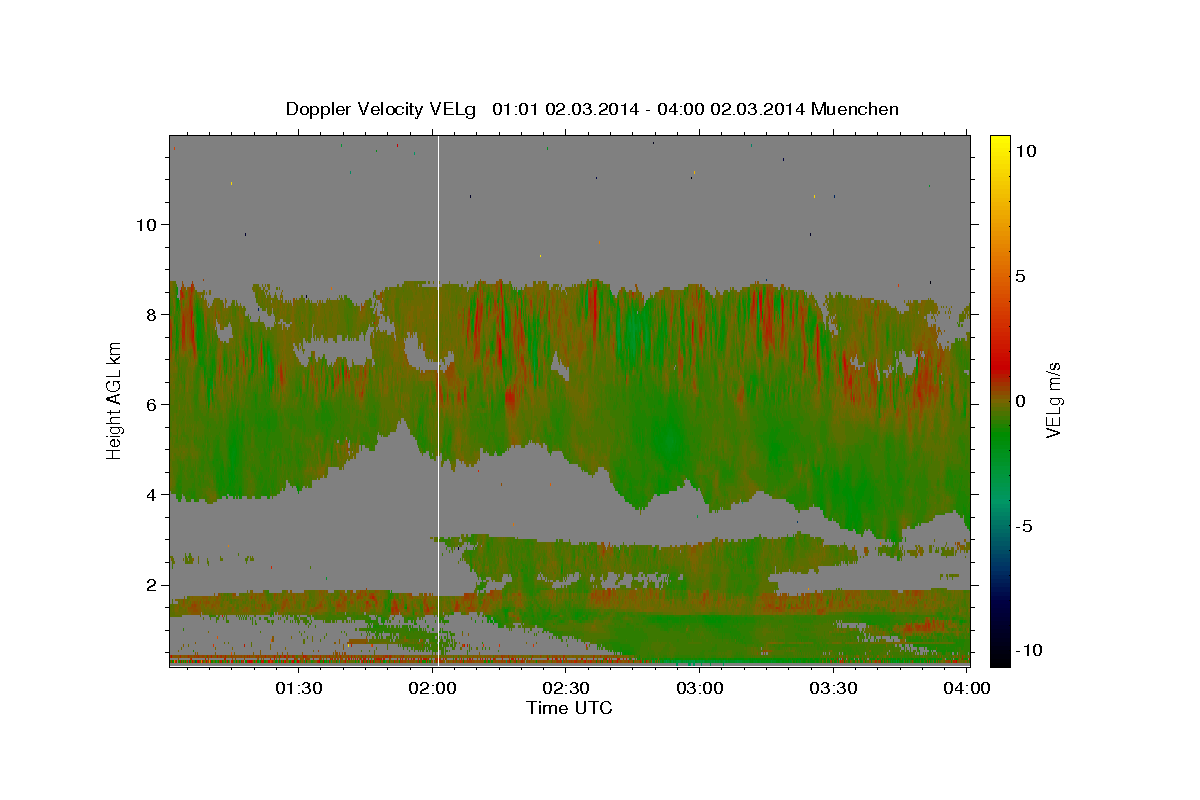The width and height of the screenshot is (1200, 800).
Task: Click the yellow top of the colorbar
Action: 1000,146
